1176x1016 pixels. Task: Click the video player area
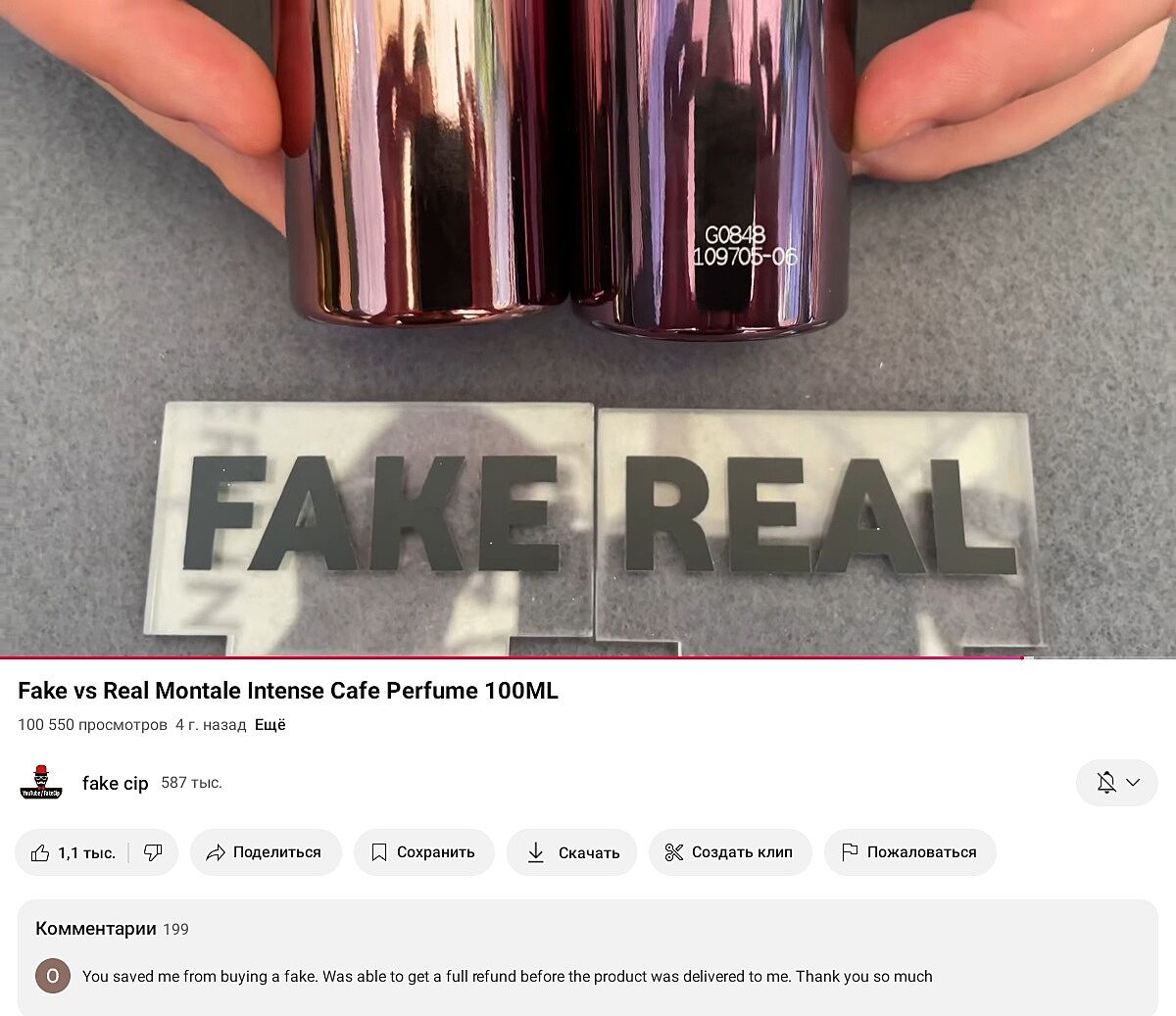(x=588, y=327)
